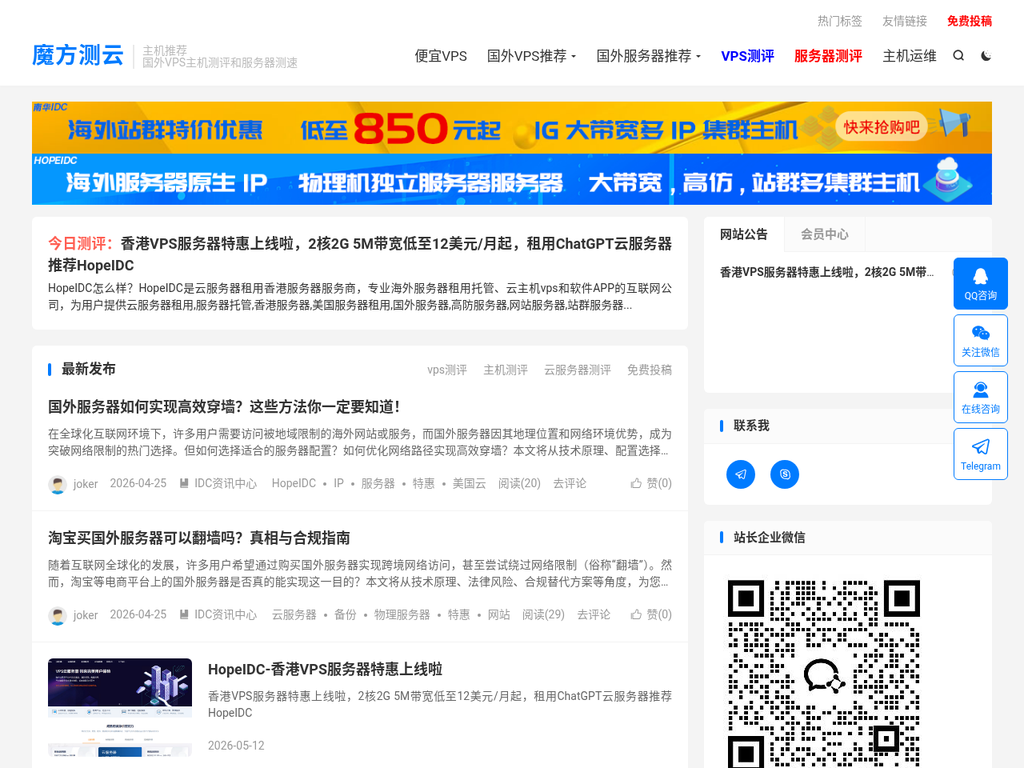Click the QQ咨询 bell floating button

pos(980,283)
